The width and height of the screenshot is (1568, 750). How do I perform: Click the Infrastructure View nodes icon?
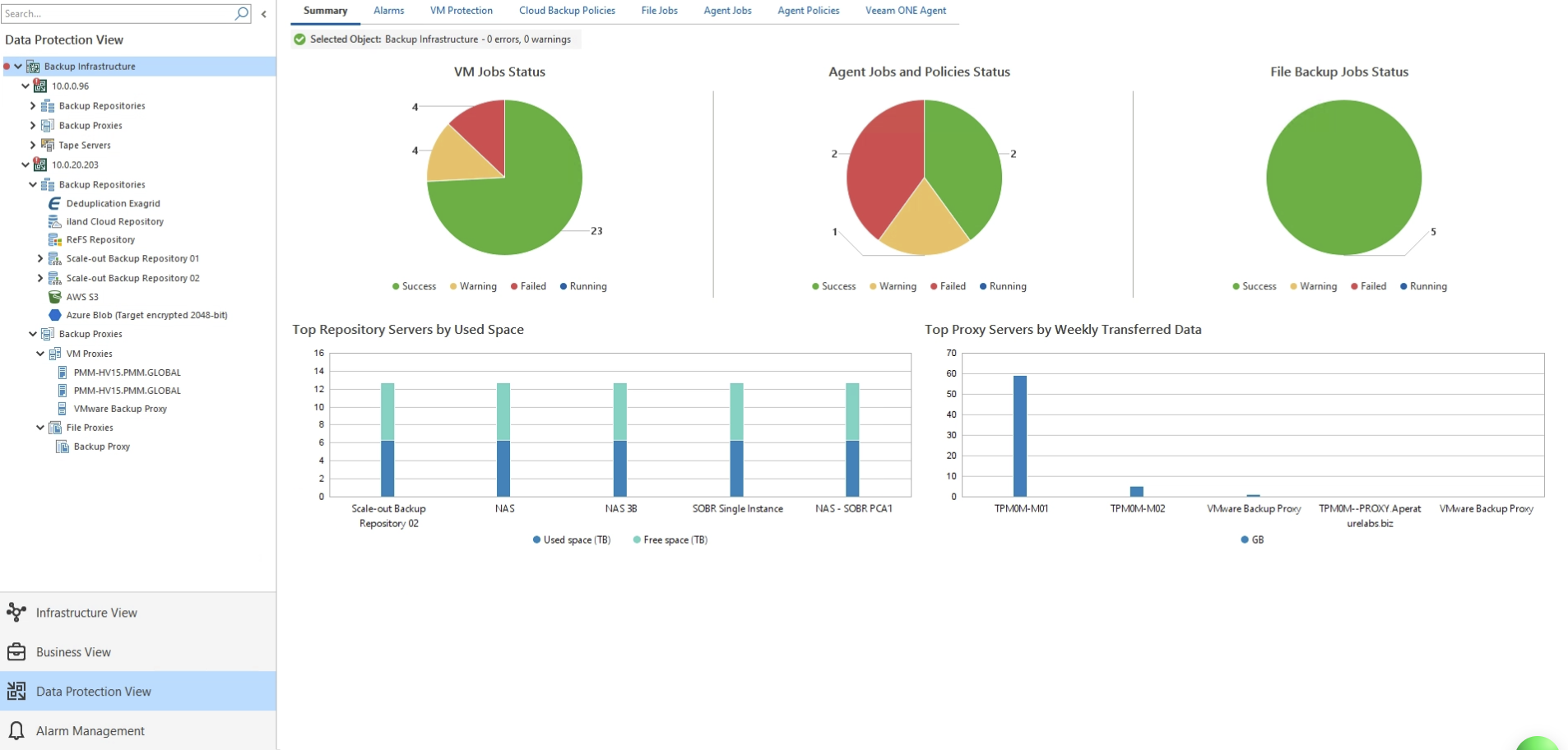point(16,612)
